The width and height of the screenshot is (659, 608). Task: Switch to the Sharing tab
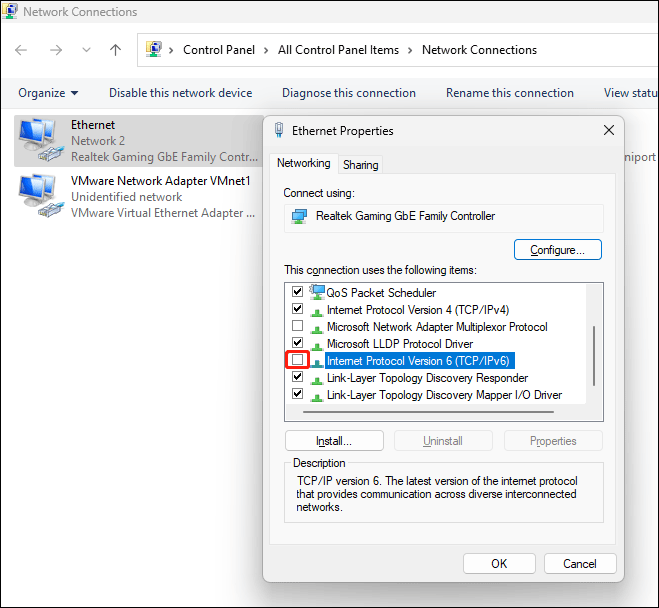click(360, 164)
